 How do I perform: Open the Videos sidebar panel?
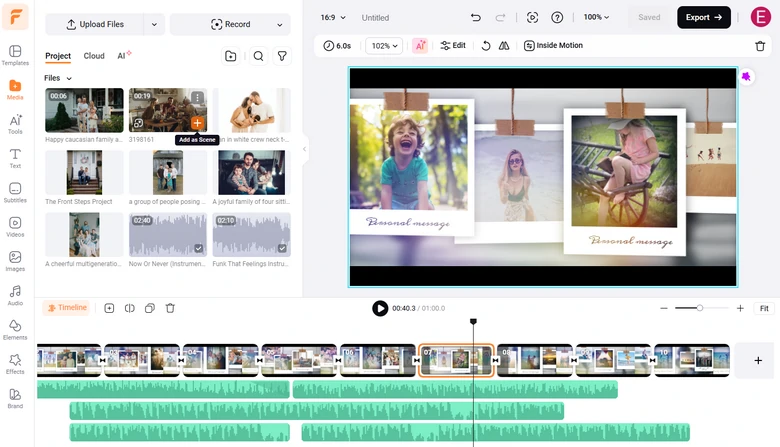coord(15,227)
